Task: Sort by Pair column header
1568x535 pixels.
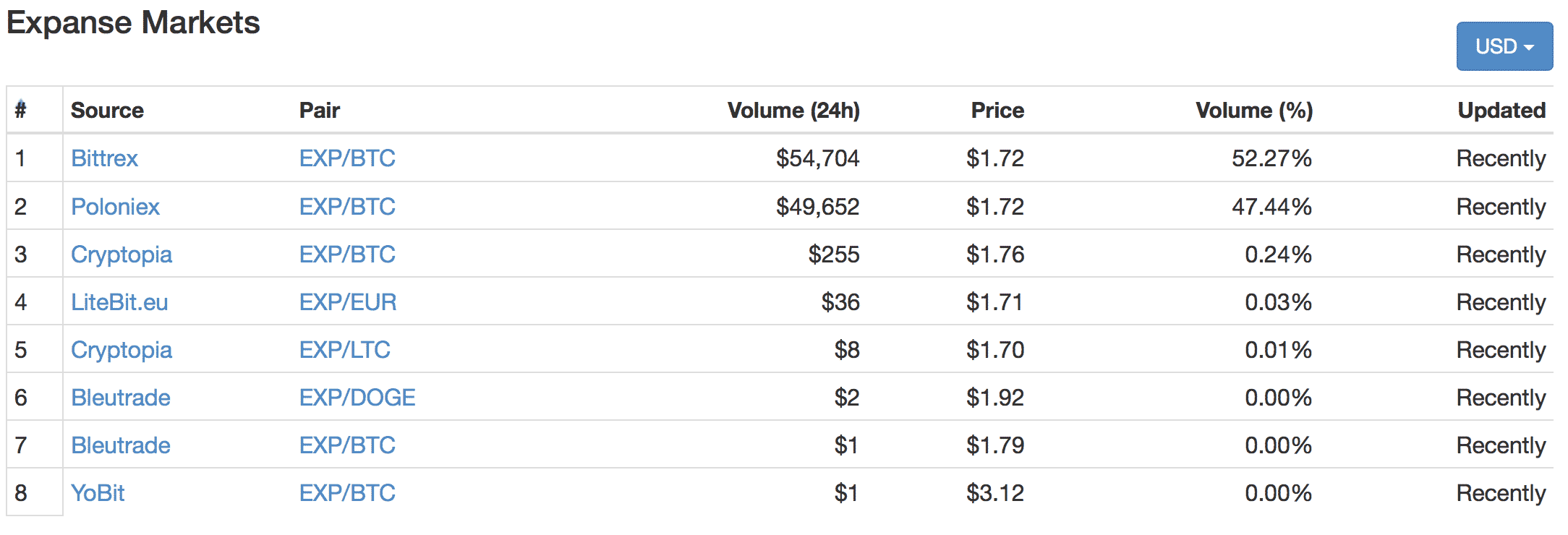Action: coord(320,110)
